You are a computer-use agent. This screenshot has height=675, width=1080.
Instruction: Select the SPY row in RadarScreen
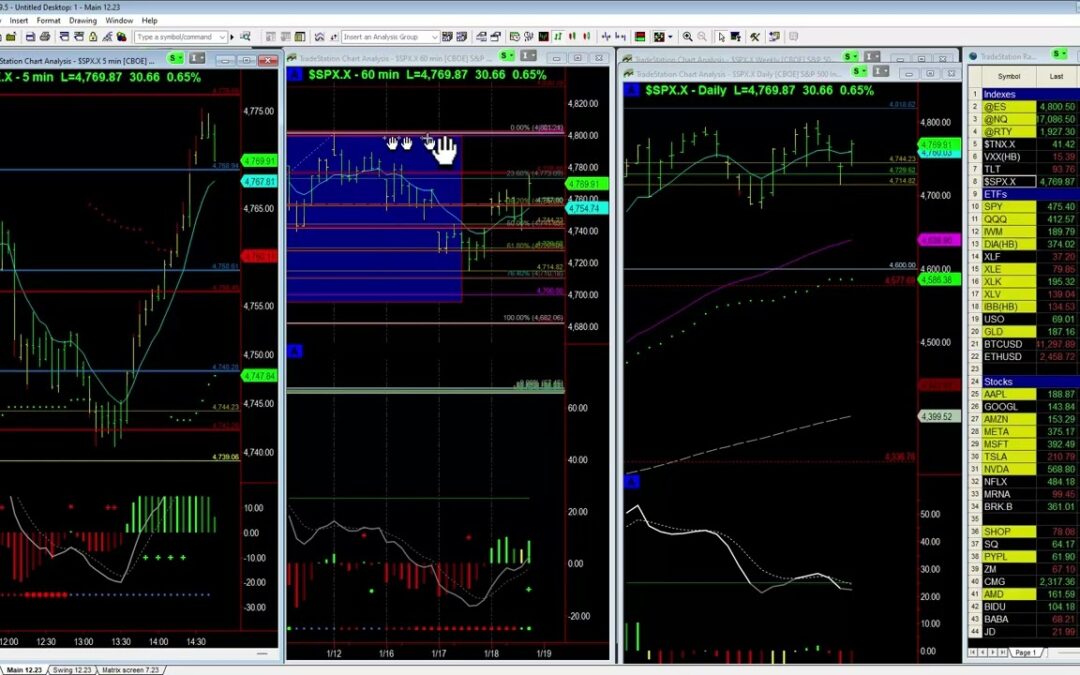(1023, 207)
